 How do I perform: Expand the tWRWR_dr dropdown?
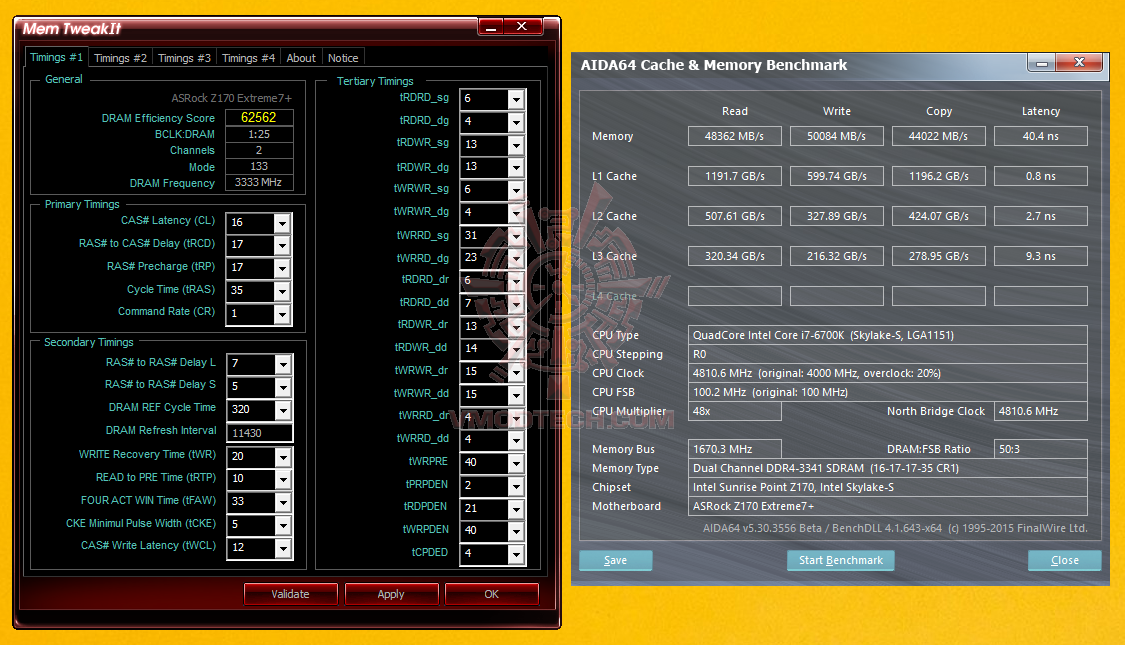(516, 372)
